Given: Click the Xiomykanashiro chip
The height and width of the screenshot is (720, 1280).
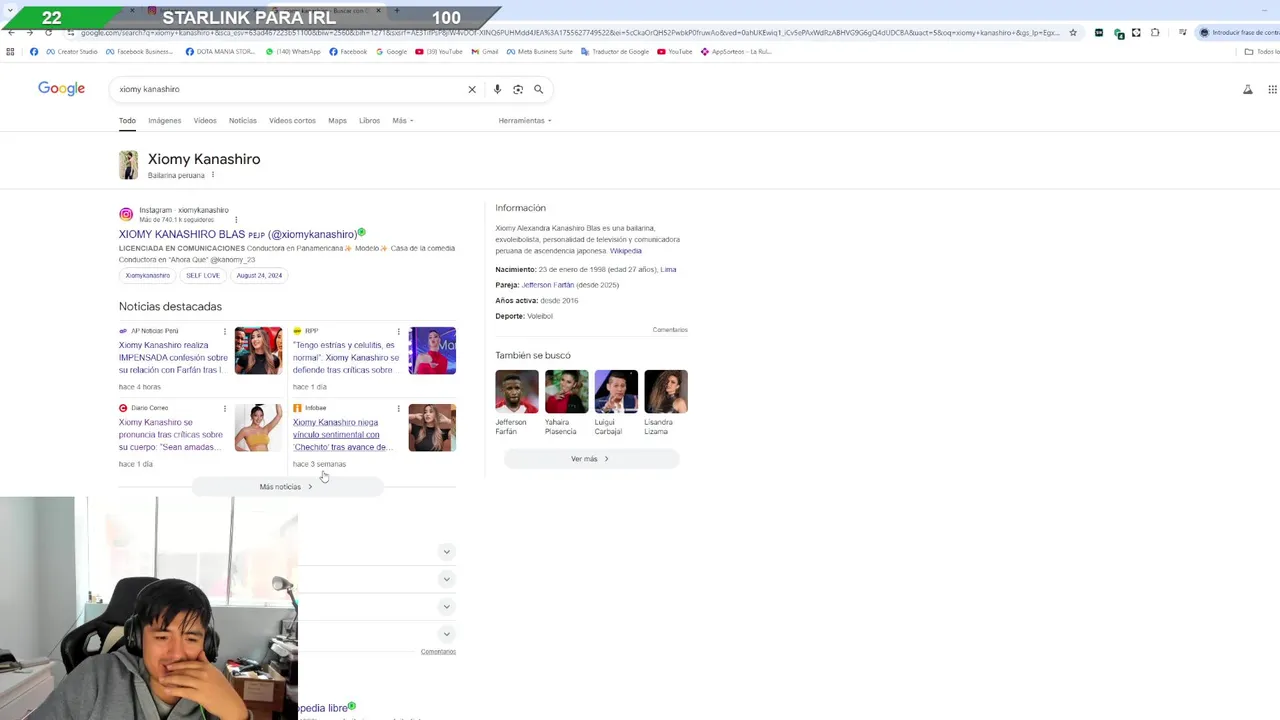Looking at the screenshot, I should [148, 275].
